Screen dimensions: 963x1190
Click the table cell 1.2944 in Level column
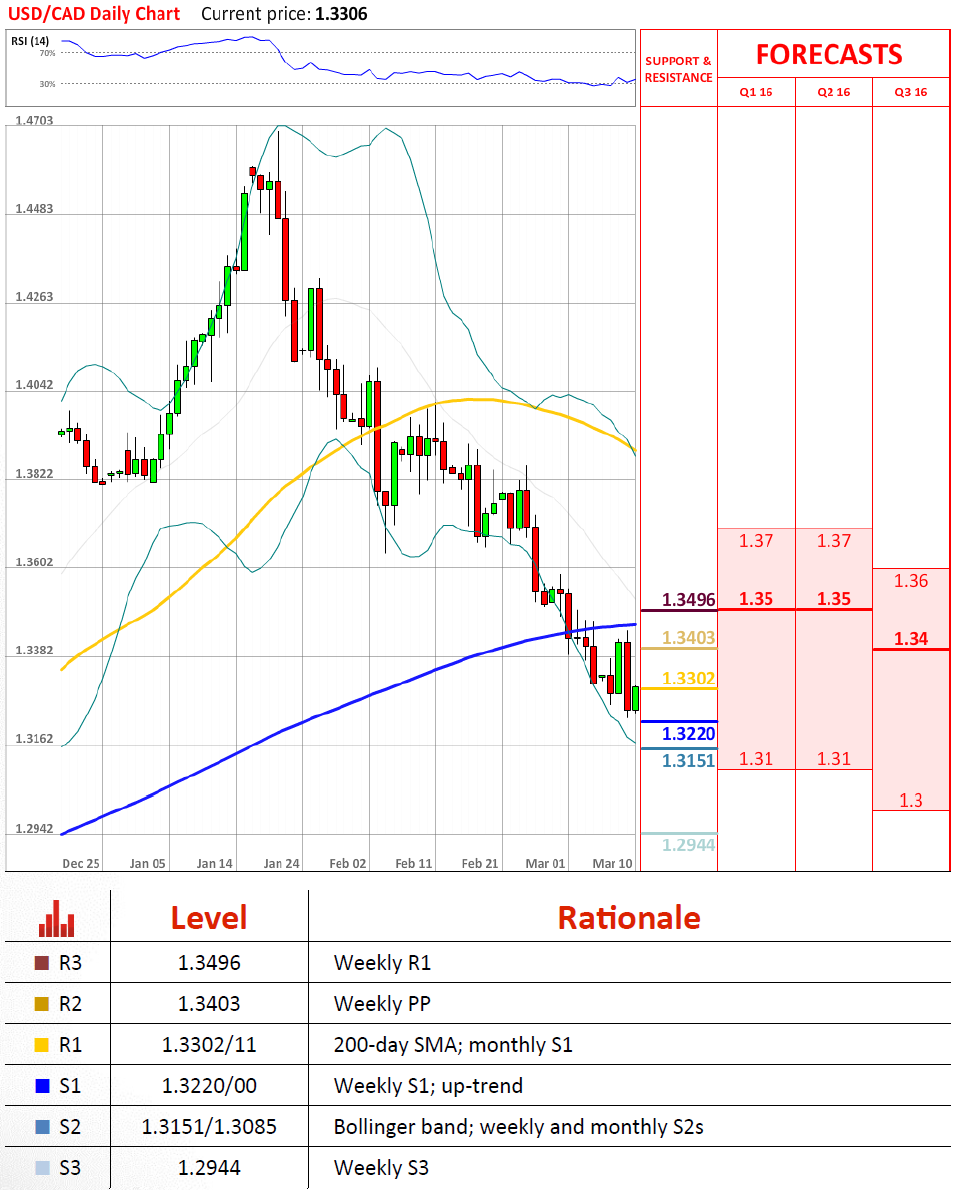(x=209, y=1168)
